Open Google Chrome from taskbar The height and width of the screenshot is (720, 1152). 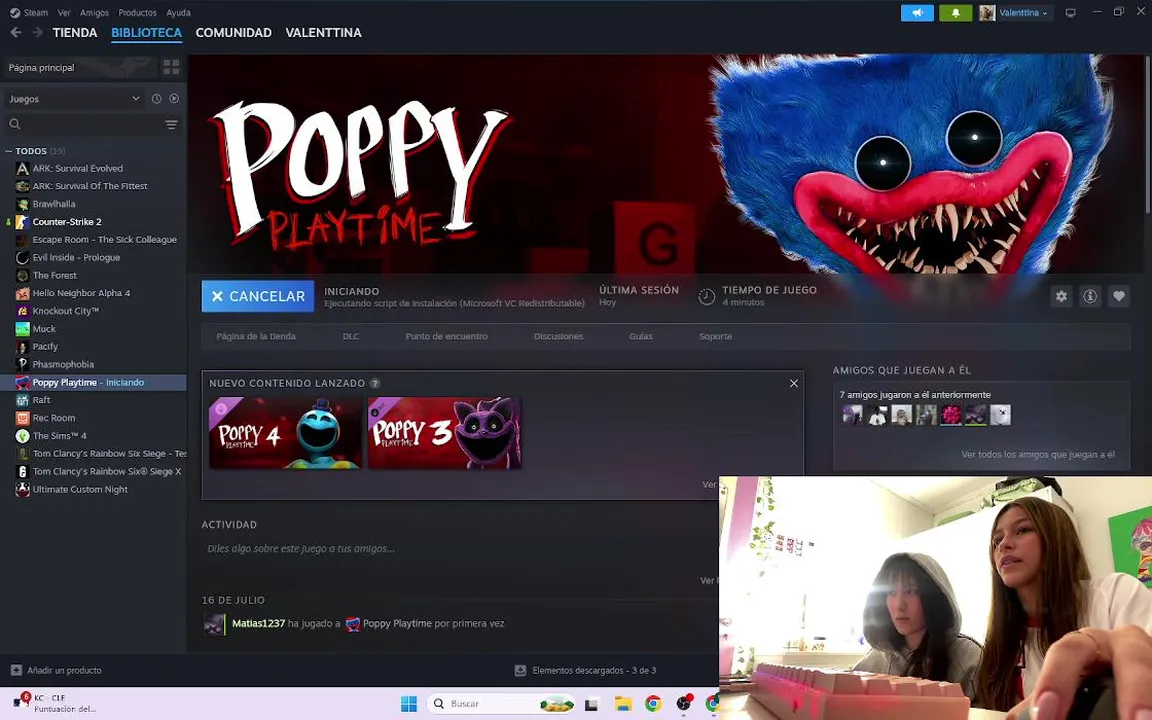point(652,704)
